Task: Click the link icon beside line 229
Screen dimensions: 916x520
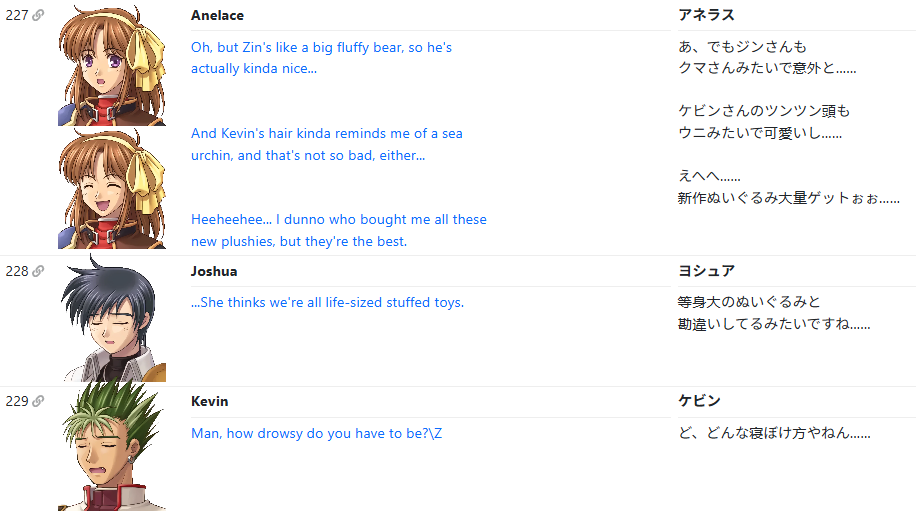Action: pyautogui.click(x=38, y=401)
